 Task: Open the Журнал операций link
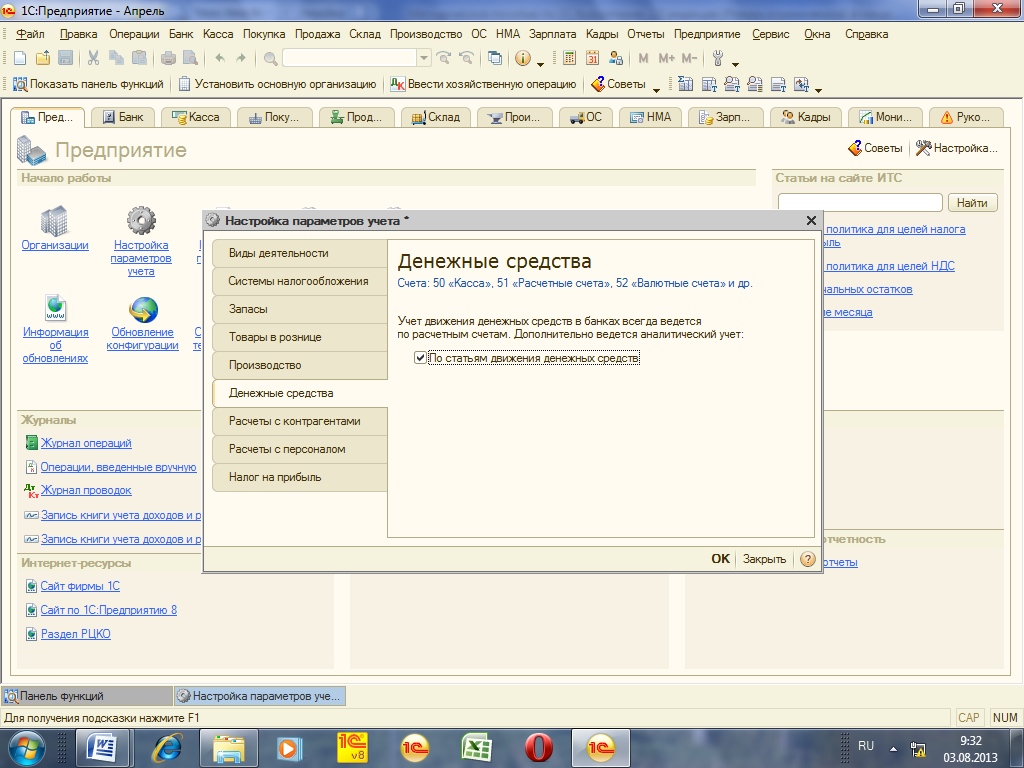point(86,443)
